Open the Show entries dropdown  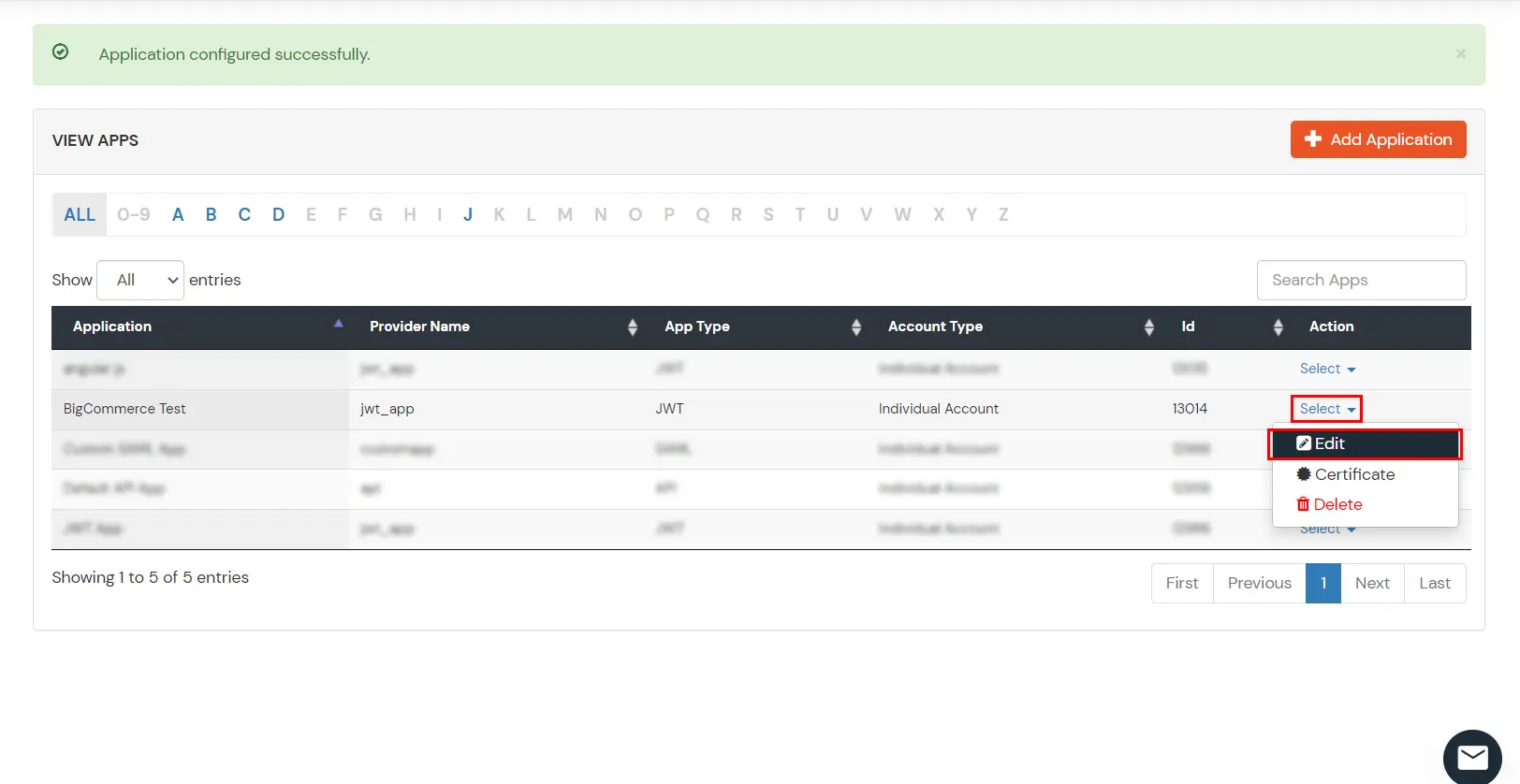click(x=140, y=280)
